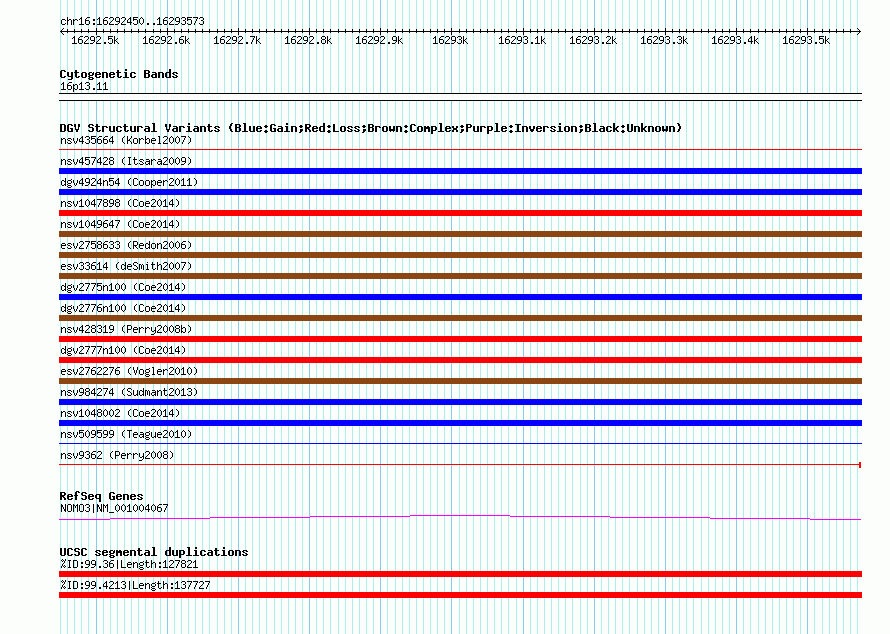Viewport: 890px width, 634px height.
Task: Click the 16p13.11 band label
Action: [84, 86]
